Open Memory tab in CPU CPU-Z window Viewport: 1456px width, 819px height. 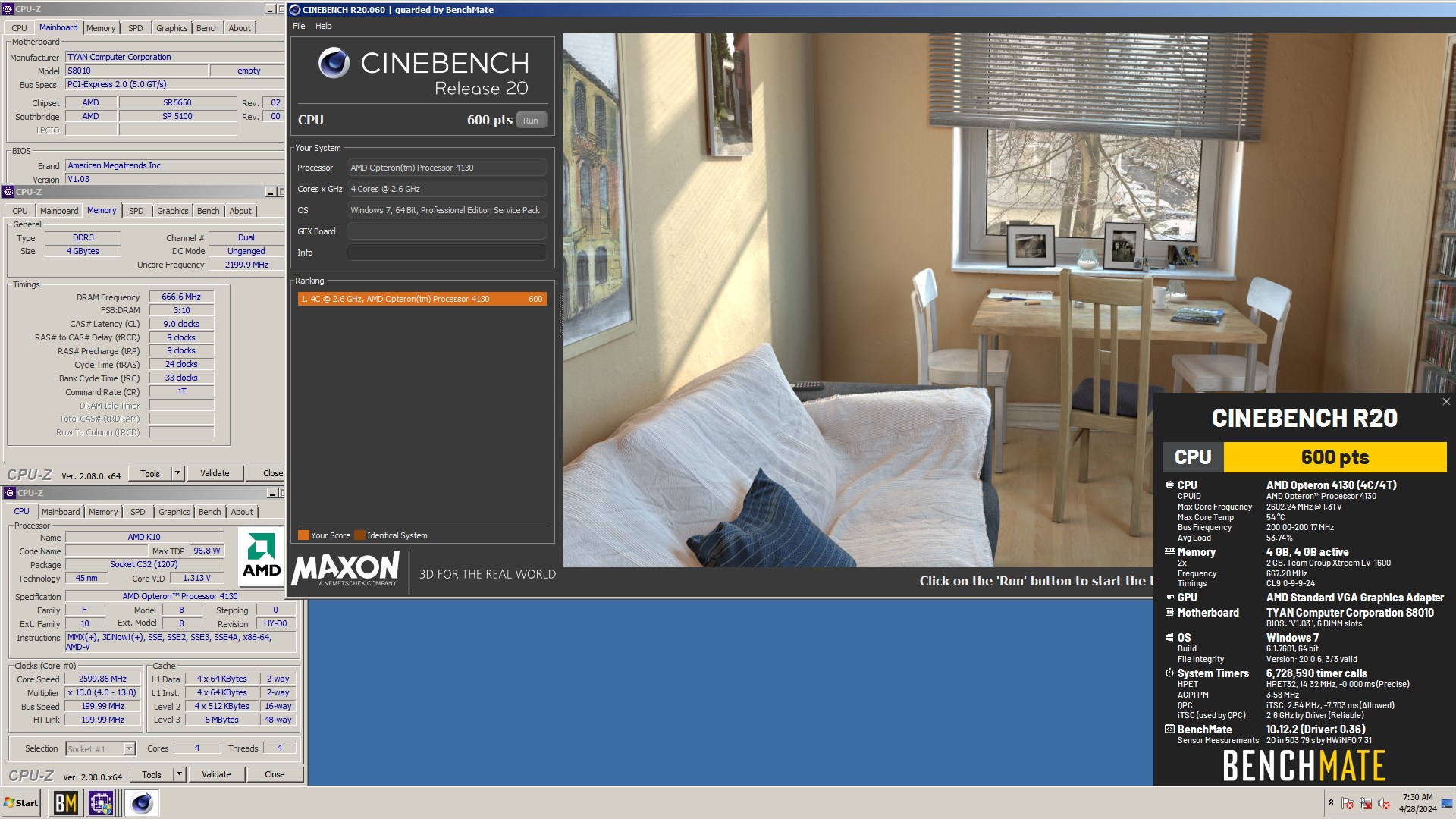point(103,512)
